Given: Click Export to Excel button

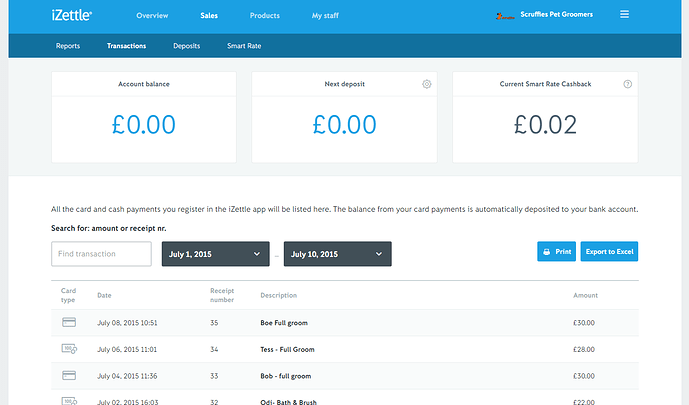Looking at the screenshot, I should click(610, 252).
